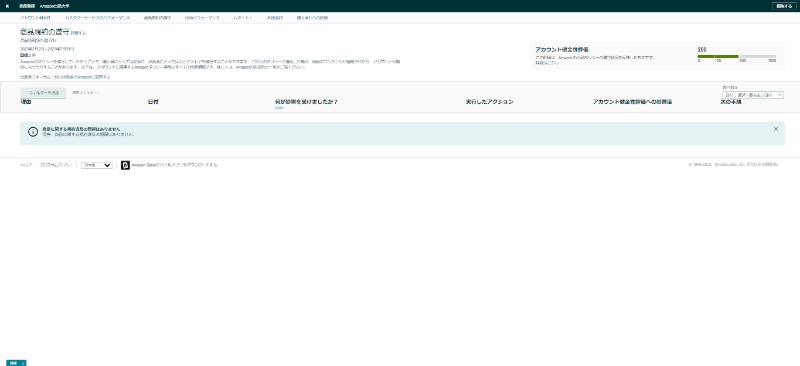Screen dimensions: 800x366
Task: Click the menu icon in the dark header
Action: (7, 6)
